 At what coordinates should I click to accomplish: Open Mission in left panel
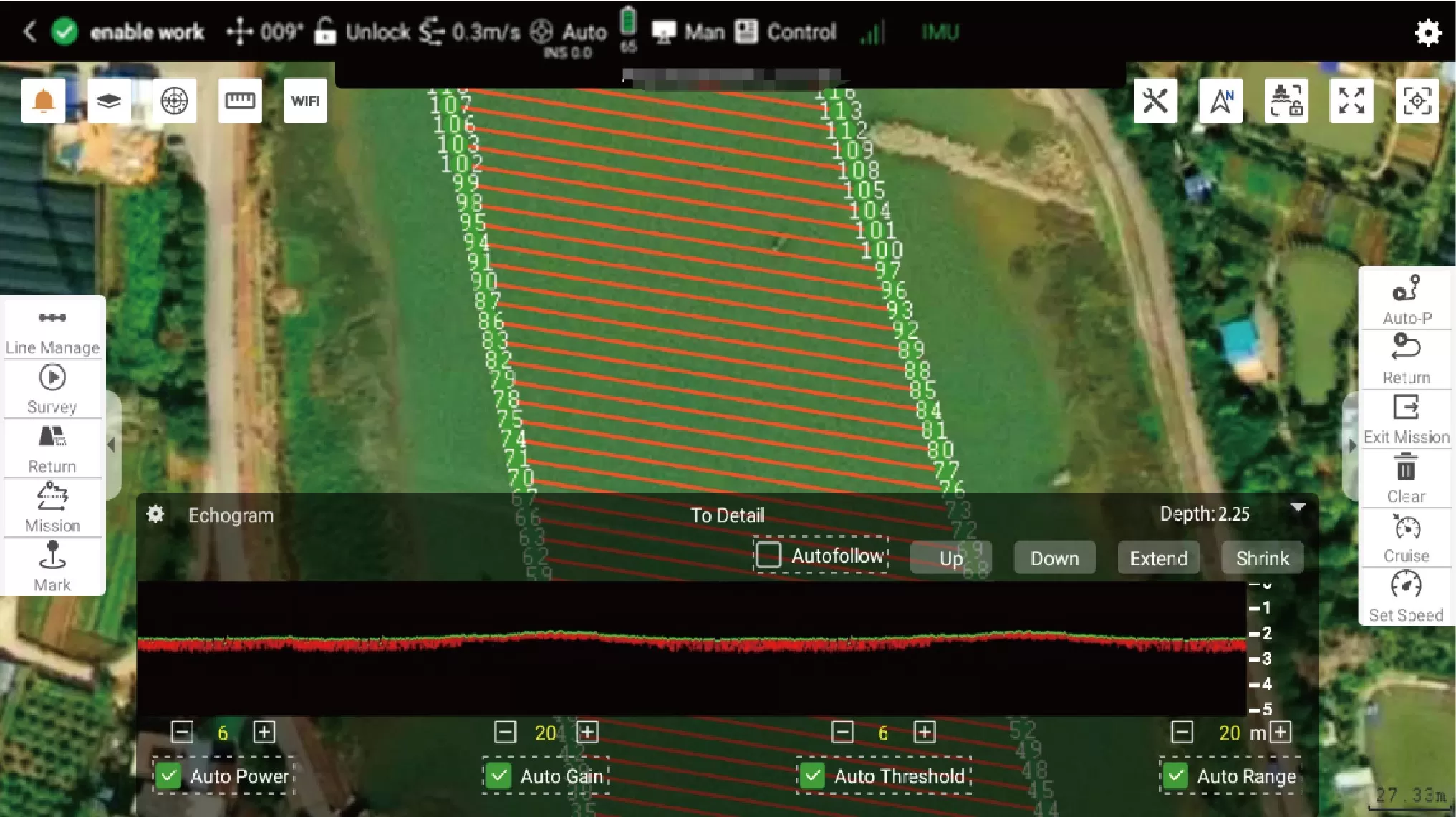pos(53,508)
